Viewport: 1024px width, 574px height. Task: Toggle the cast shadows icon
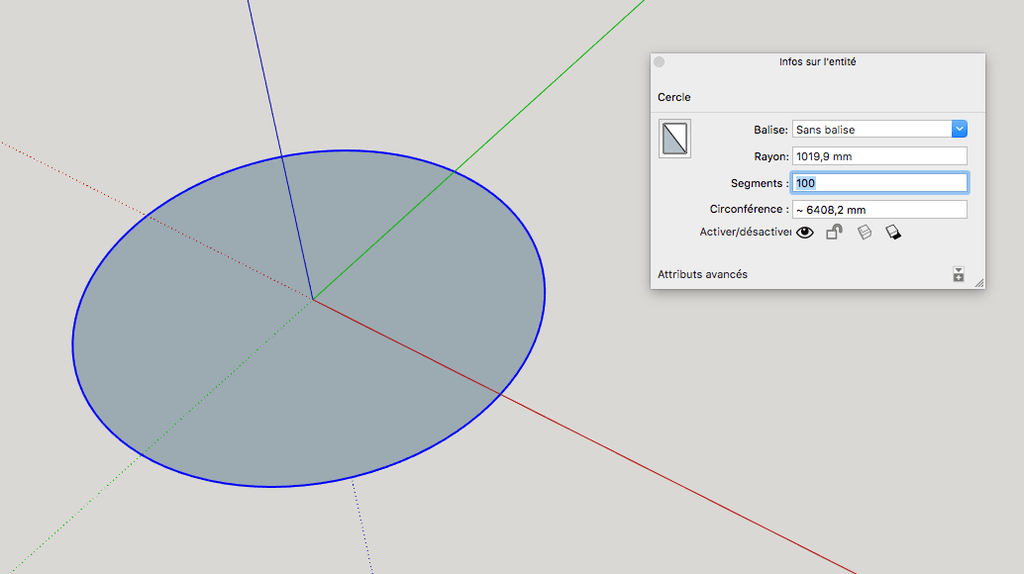tap(893, 232)
